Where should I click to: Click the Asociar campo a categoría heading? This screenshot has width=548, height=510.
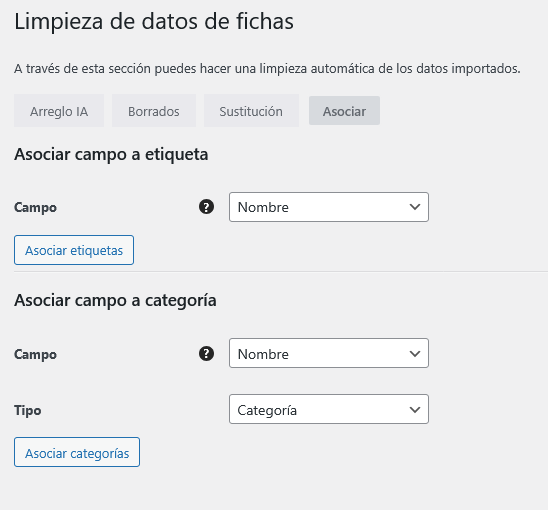click(115, 301)
